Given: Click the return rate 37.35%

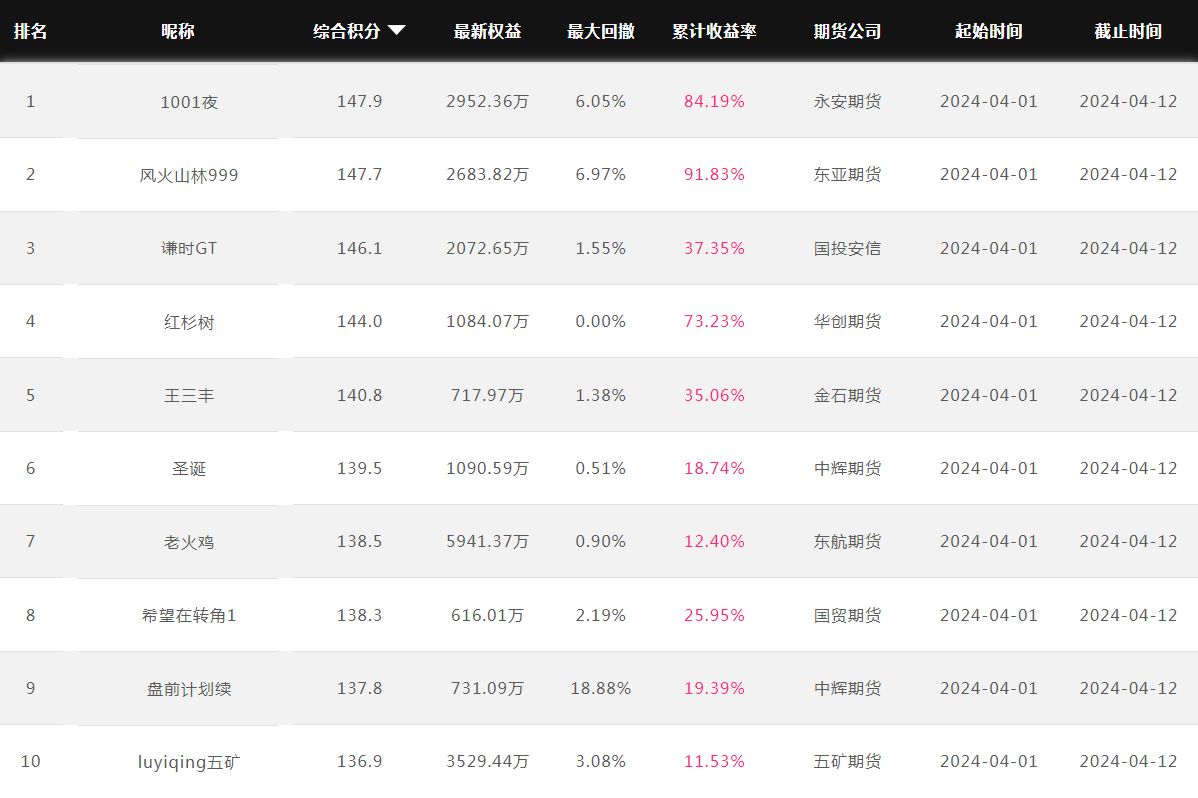Looking at the screenshot, I should [714, 248].
